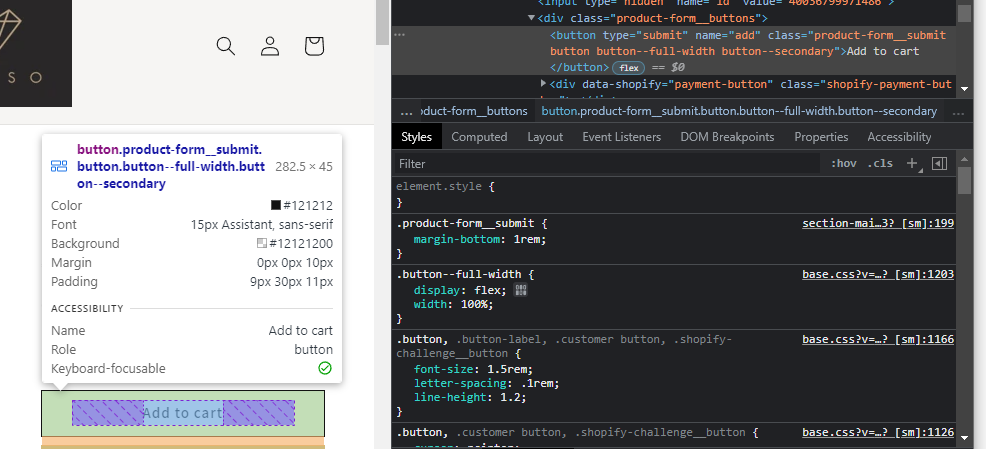This screenshot has height=449, width=986.
Task: Click the element.style rule selector
Action: pos(438,187)
